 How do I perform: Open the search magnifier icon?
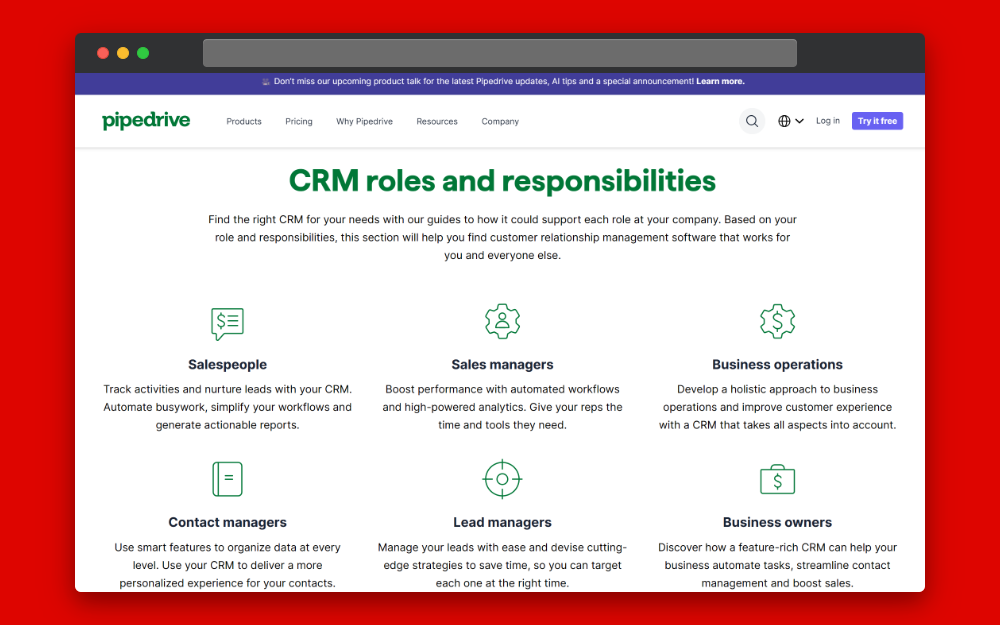[x=752, y=121]
